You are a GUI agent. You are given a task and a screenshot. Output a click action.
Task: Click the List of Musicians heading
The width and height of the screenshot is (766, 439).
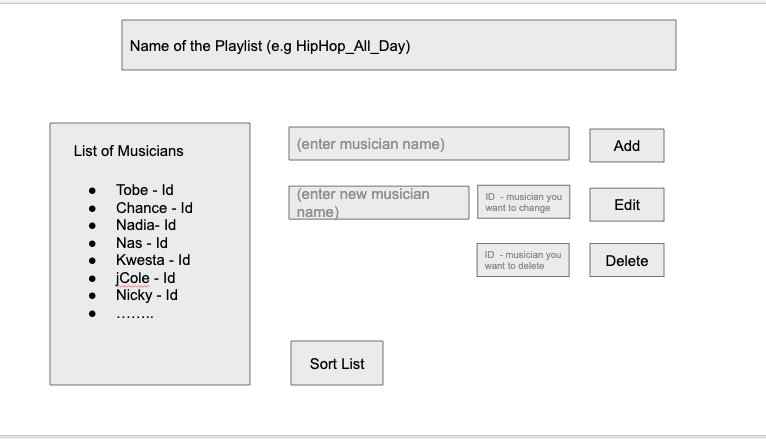click(x=128, y=152)
